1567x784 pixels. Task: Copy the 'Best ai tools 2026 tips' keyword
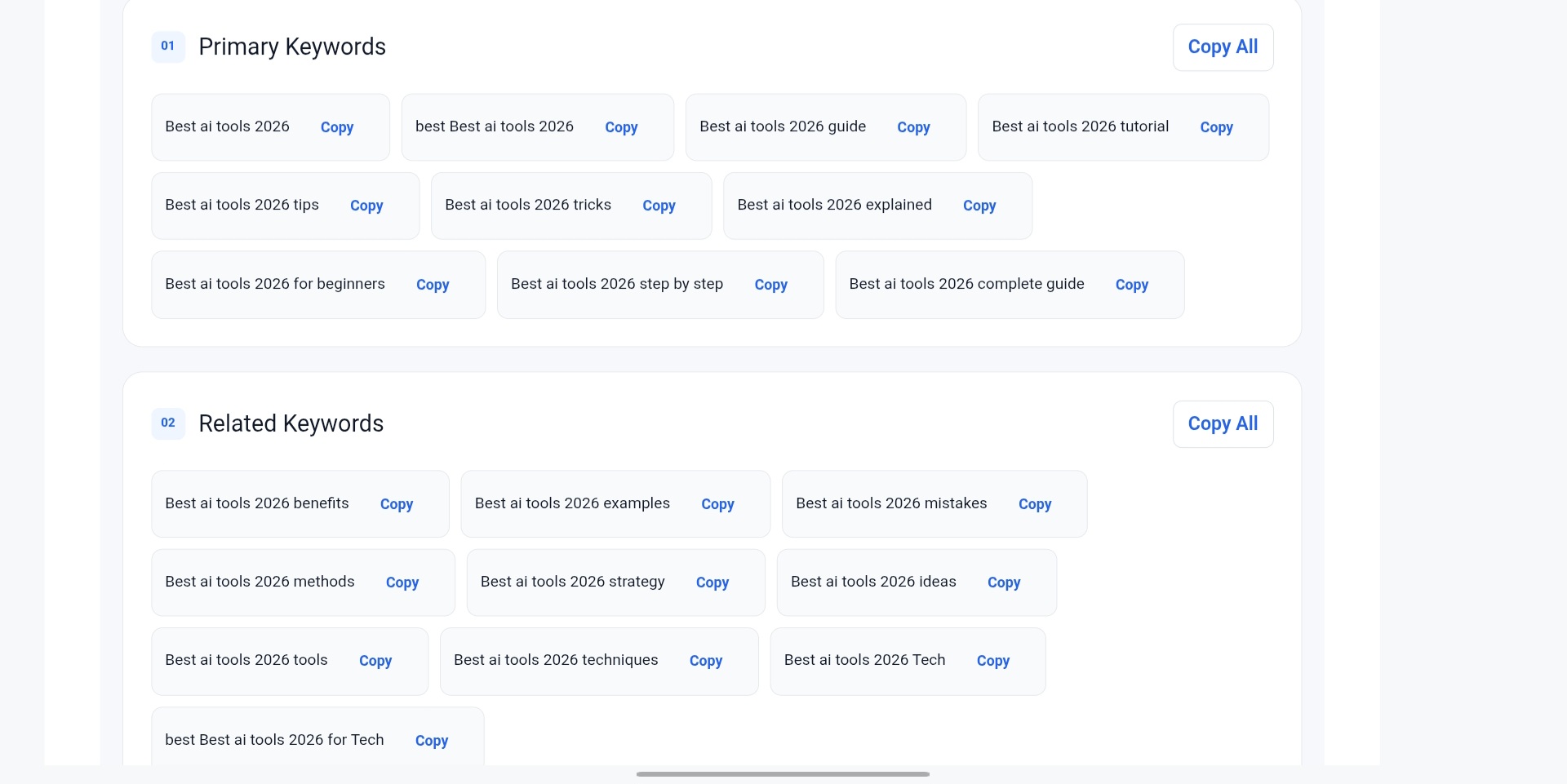366,206
